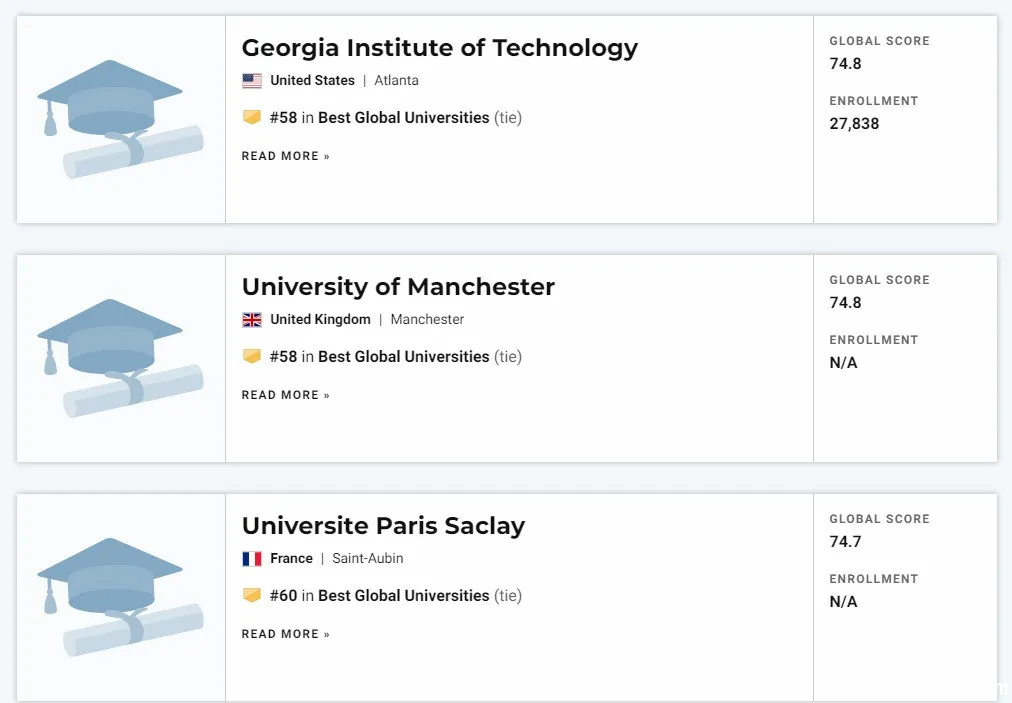This screenshot has height=703, width=1012.
Task: Open the Georgia Institute of Technology title link
Action: [x=440, y=48]
